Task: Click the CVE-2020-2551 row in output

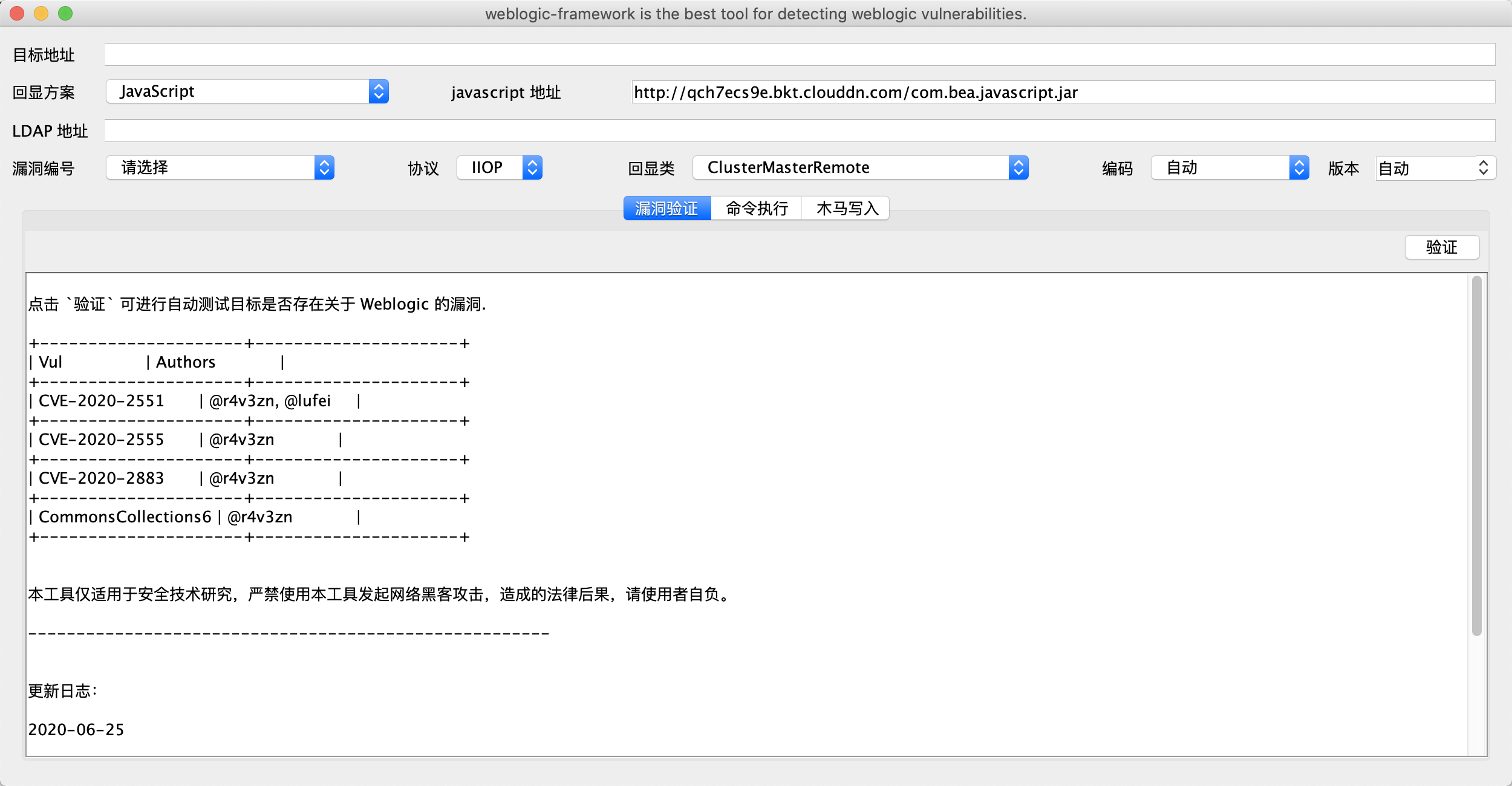Action: pos(102,401)
